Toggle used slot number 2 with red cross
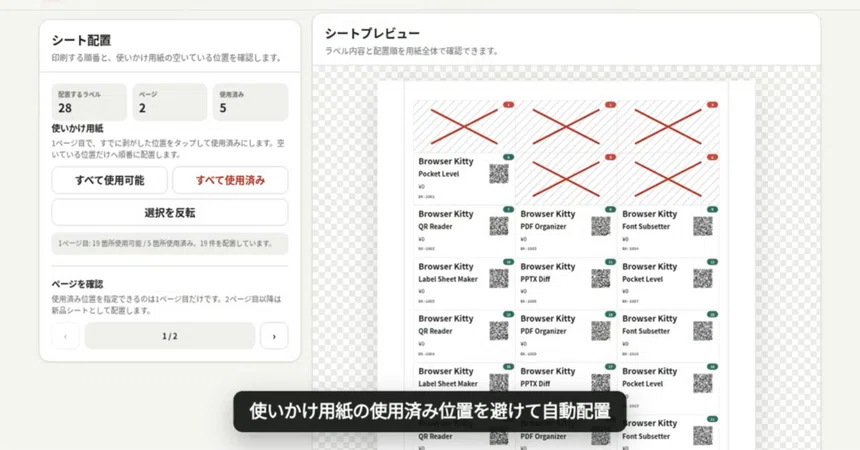Screen dimensions: 860x450 [566, 126]
